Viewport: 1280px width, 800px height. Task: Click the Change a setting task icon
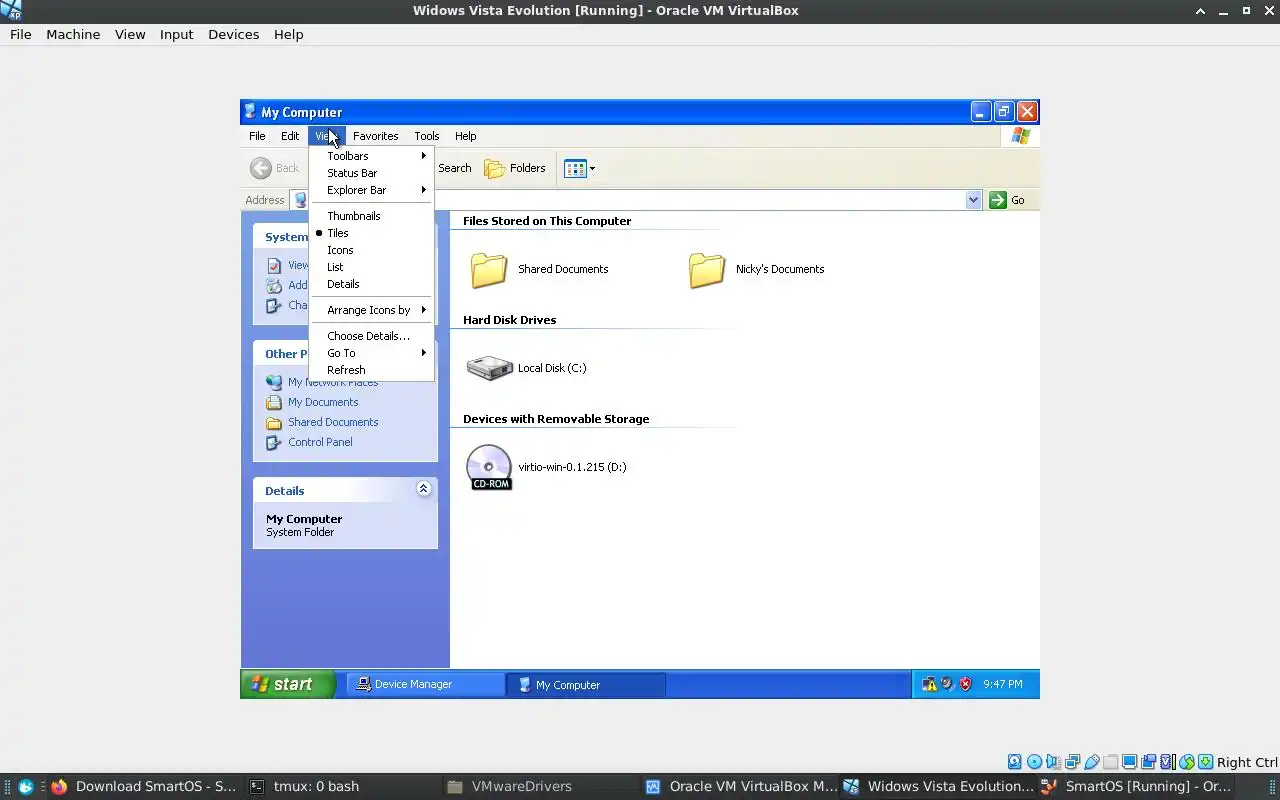coord(274,305)
